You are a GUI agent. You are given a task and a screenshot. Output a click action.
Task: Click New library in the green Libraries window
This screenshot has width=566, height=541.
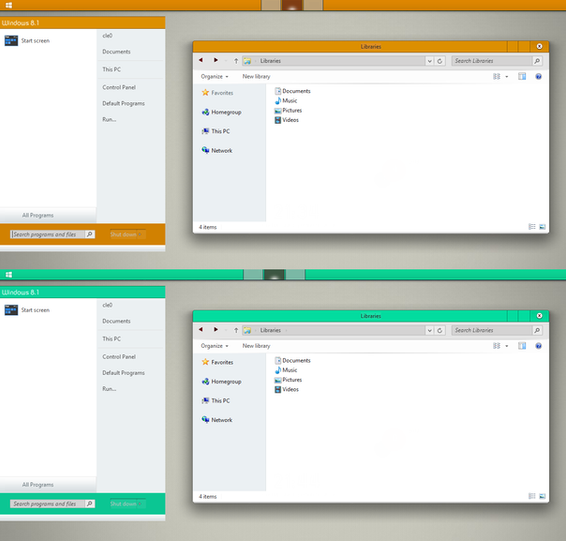pos(256,346)
